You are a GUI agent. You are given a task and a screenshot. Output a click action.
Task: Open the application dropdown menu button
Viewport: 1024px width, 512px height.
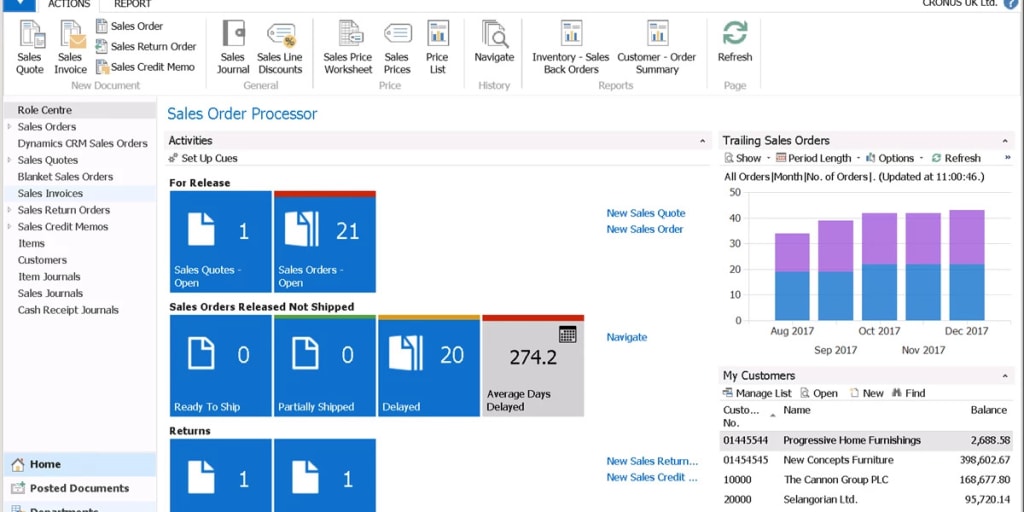18,5
